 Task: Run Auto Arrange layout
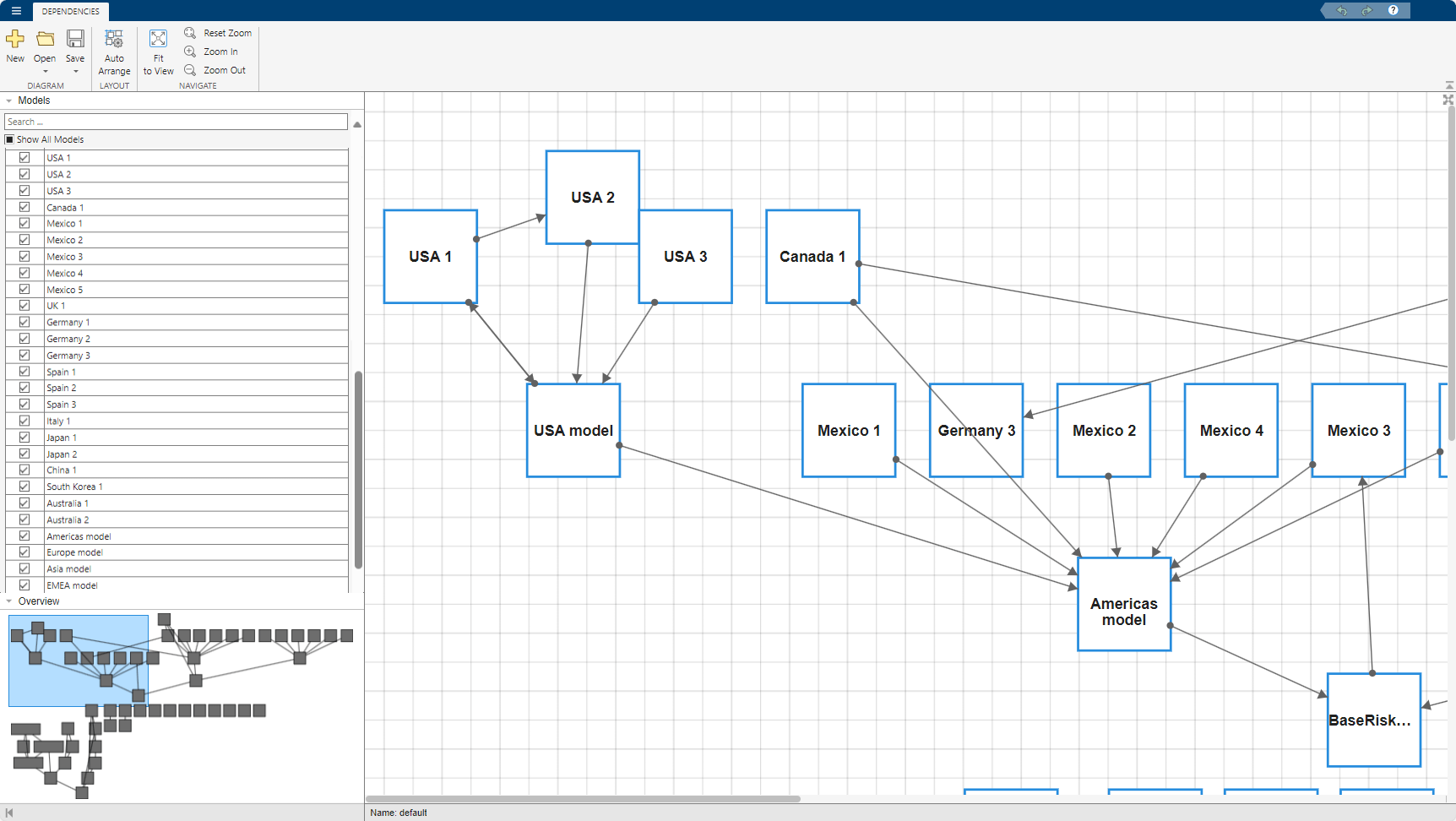pos(114,40)
